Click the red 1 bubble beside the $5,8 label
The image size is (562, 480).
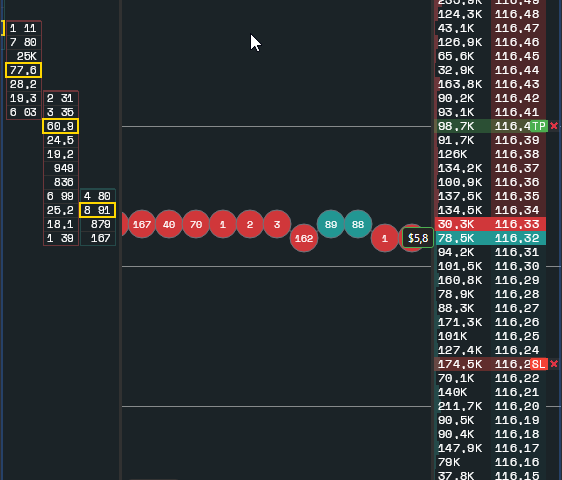pos(385,238)
